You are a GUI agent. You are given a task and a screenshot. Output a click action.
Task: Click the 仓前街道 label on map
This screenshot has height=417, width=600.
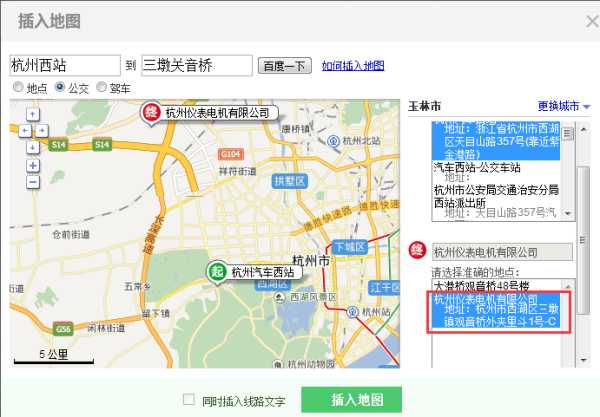pos(71,234)
